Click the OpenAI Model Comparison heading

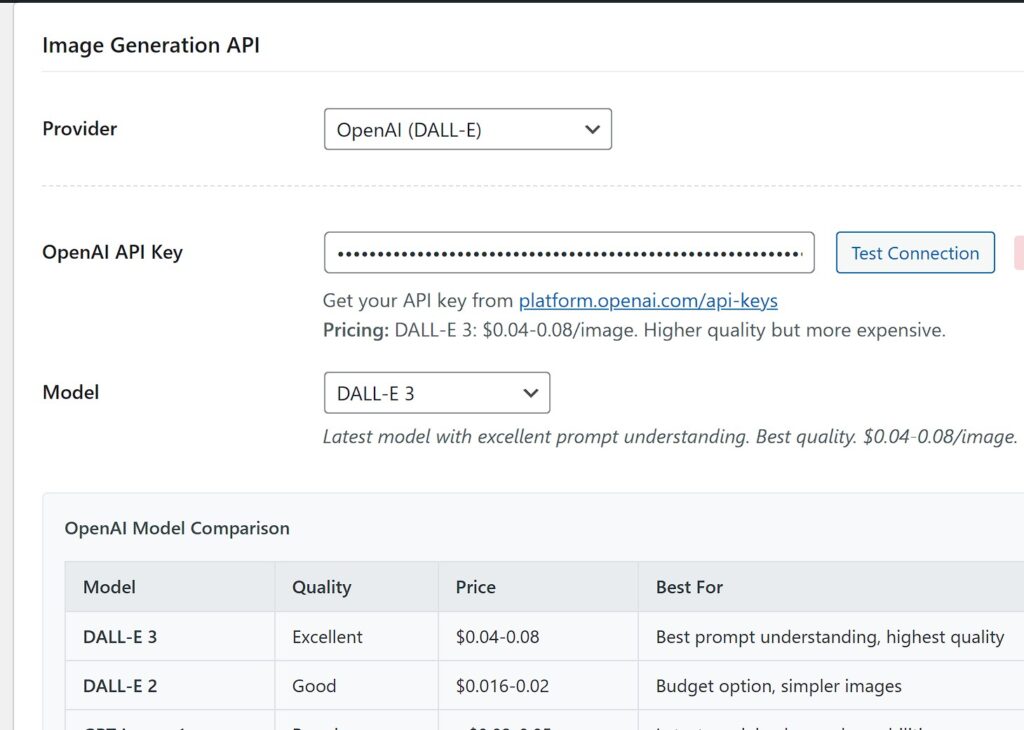coord(177,528)
